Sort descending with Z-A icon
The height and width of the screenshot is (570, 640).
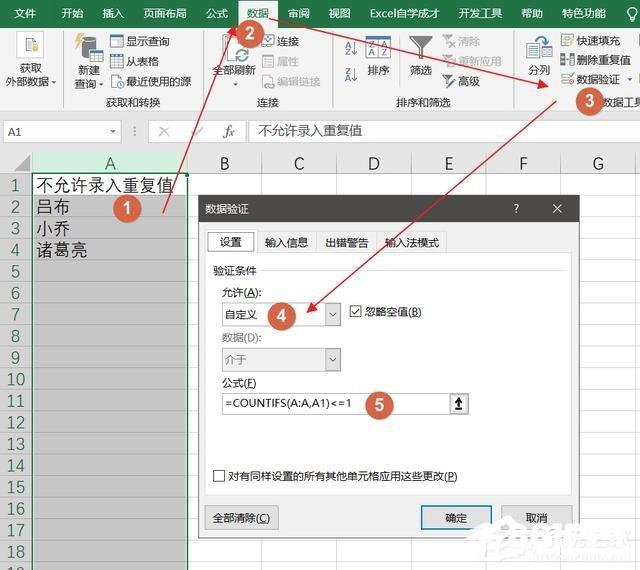(x=351, y=75)
